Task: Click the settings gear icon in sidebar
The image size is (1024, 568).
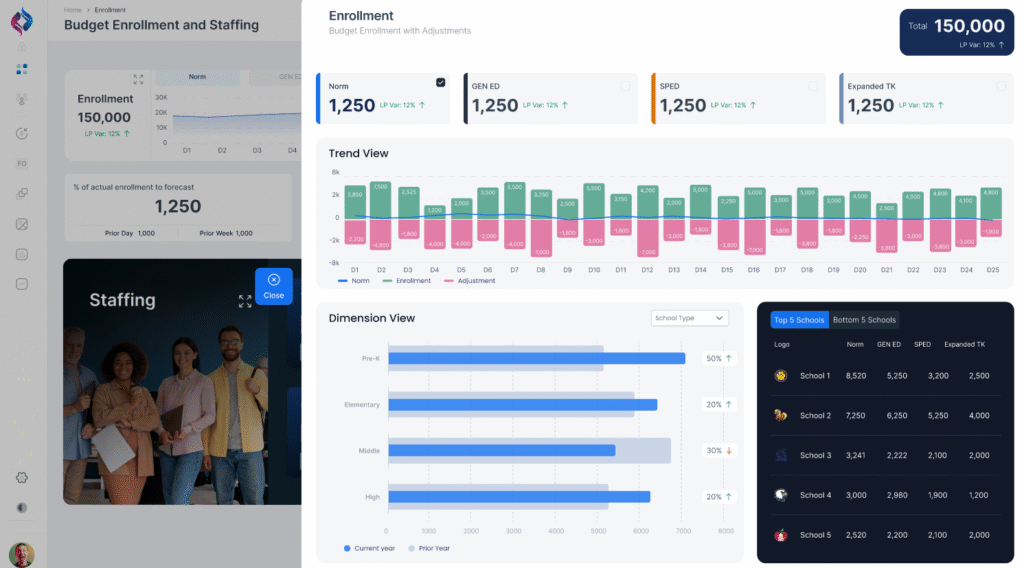Action: click(22, 478)
